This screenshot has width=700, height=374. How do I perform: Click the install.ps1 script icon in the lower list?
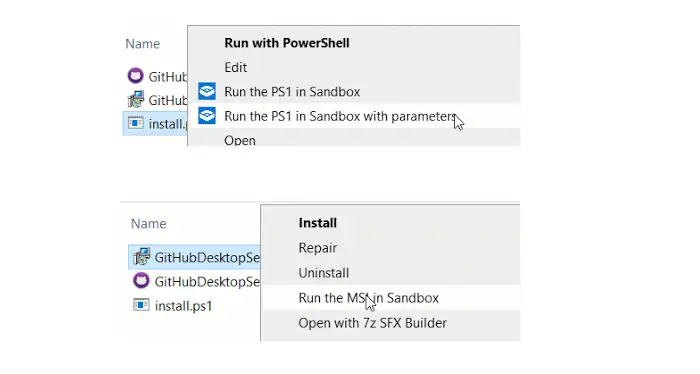pos(142,305)
